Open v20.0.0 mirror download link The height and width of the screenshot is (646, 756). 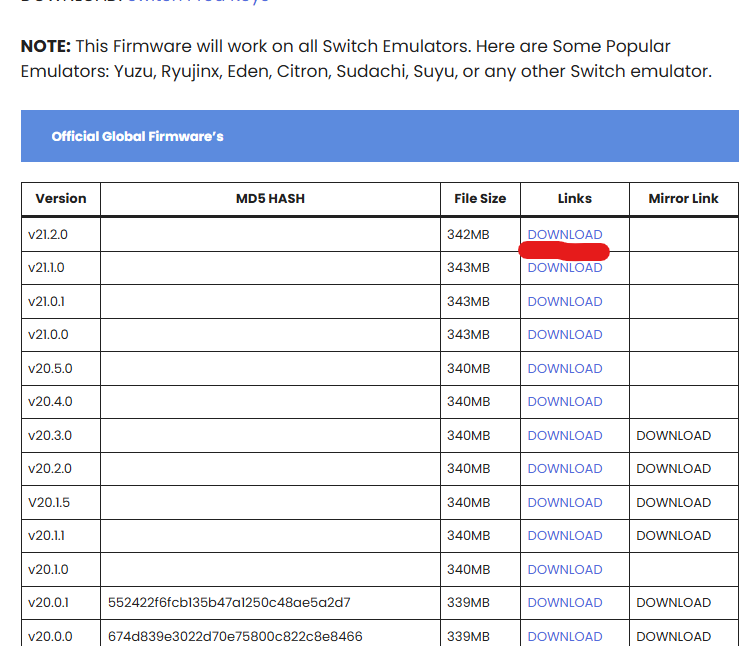(674, 637)
